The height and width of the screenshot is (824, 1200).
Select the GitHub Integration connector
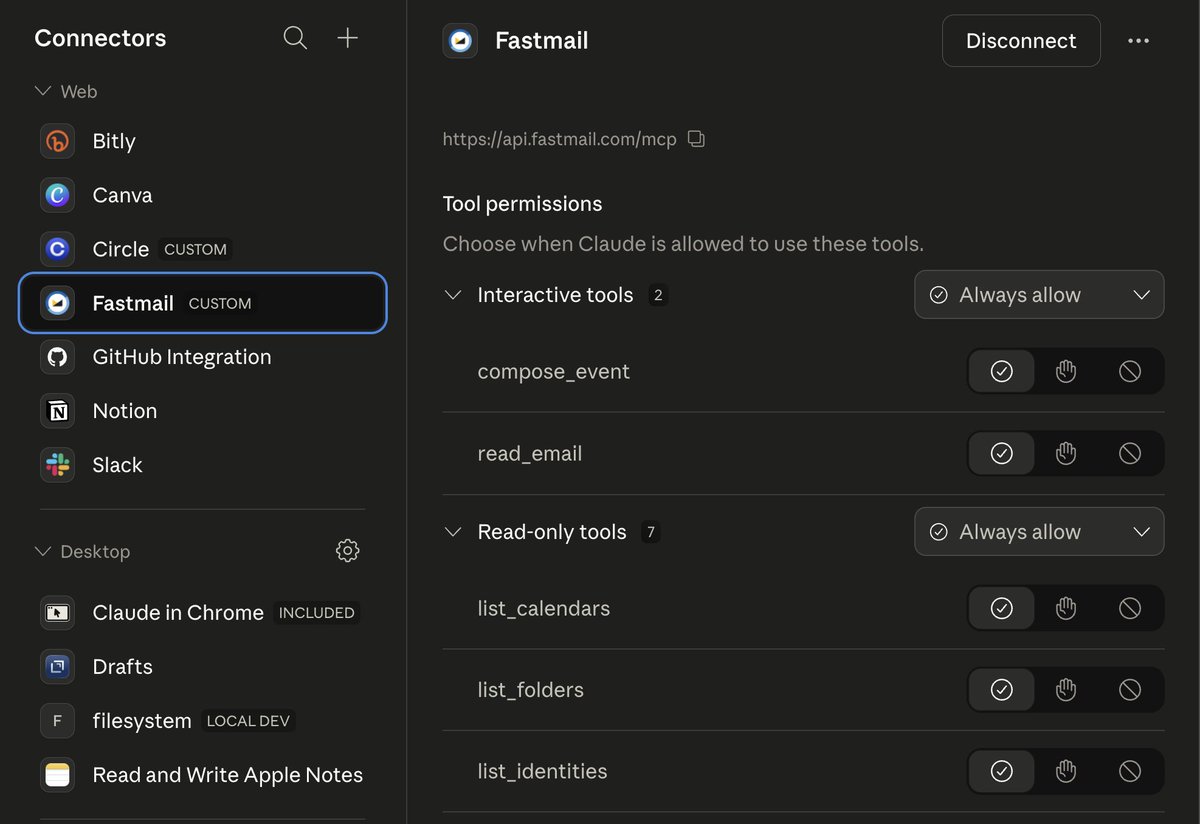(203, 357)
